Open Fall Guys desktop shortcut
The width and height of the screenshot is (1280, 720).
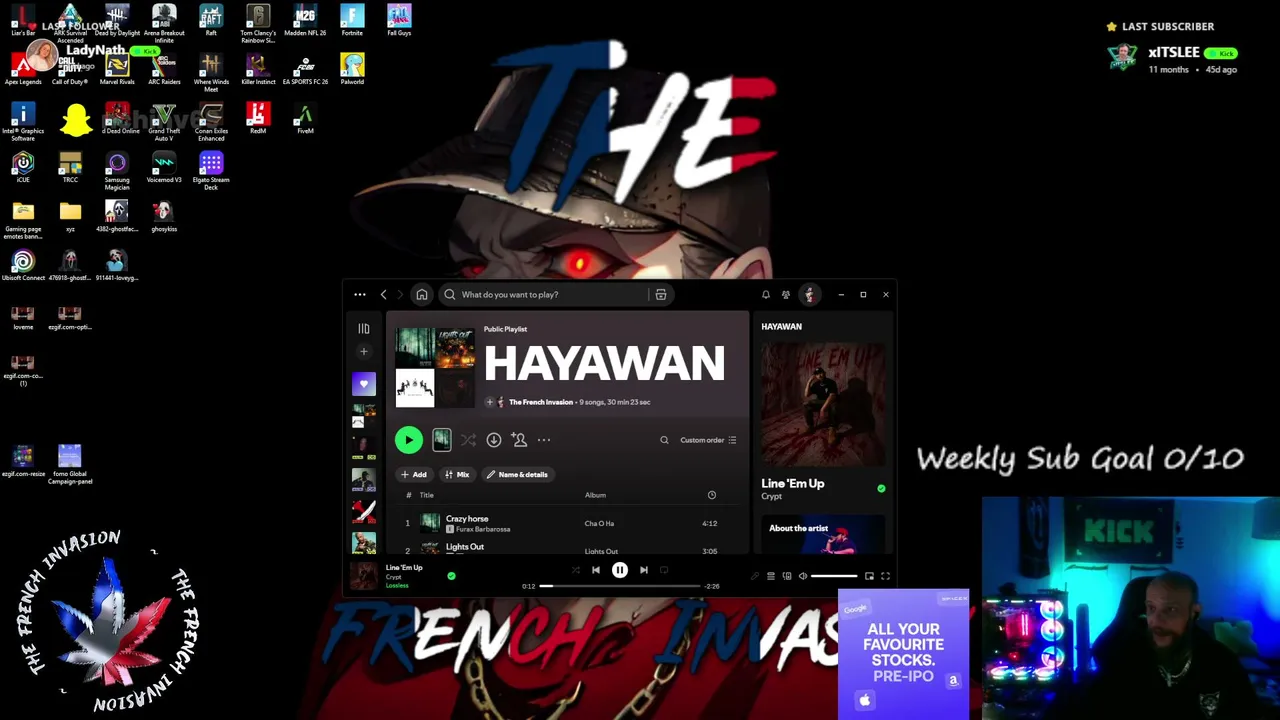(399, 20)
